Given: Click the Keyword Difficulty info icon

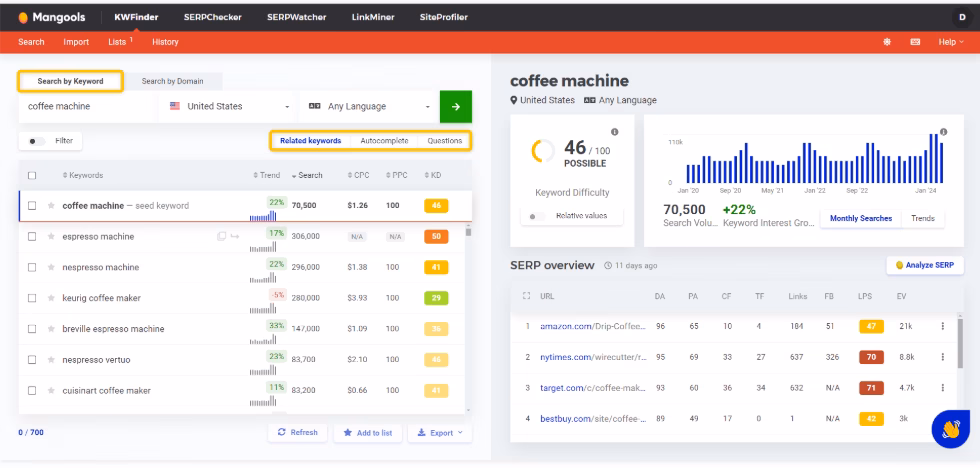Looking at the screenshot, I should pyautogui.click(x=614, y=133).
